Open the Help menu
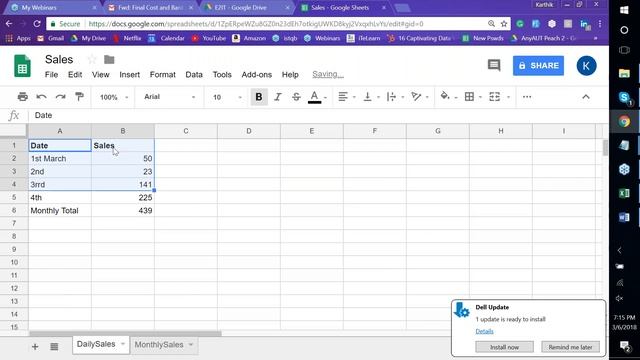Screen dimensions: 640x360 [x=290, y=75]
